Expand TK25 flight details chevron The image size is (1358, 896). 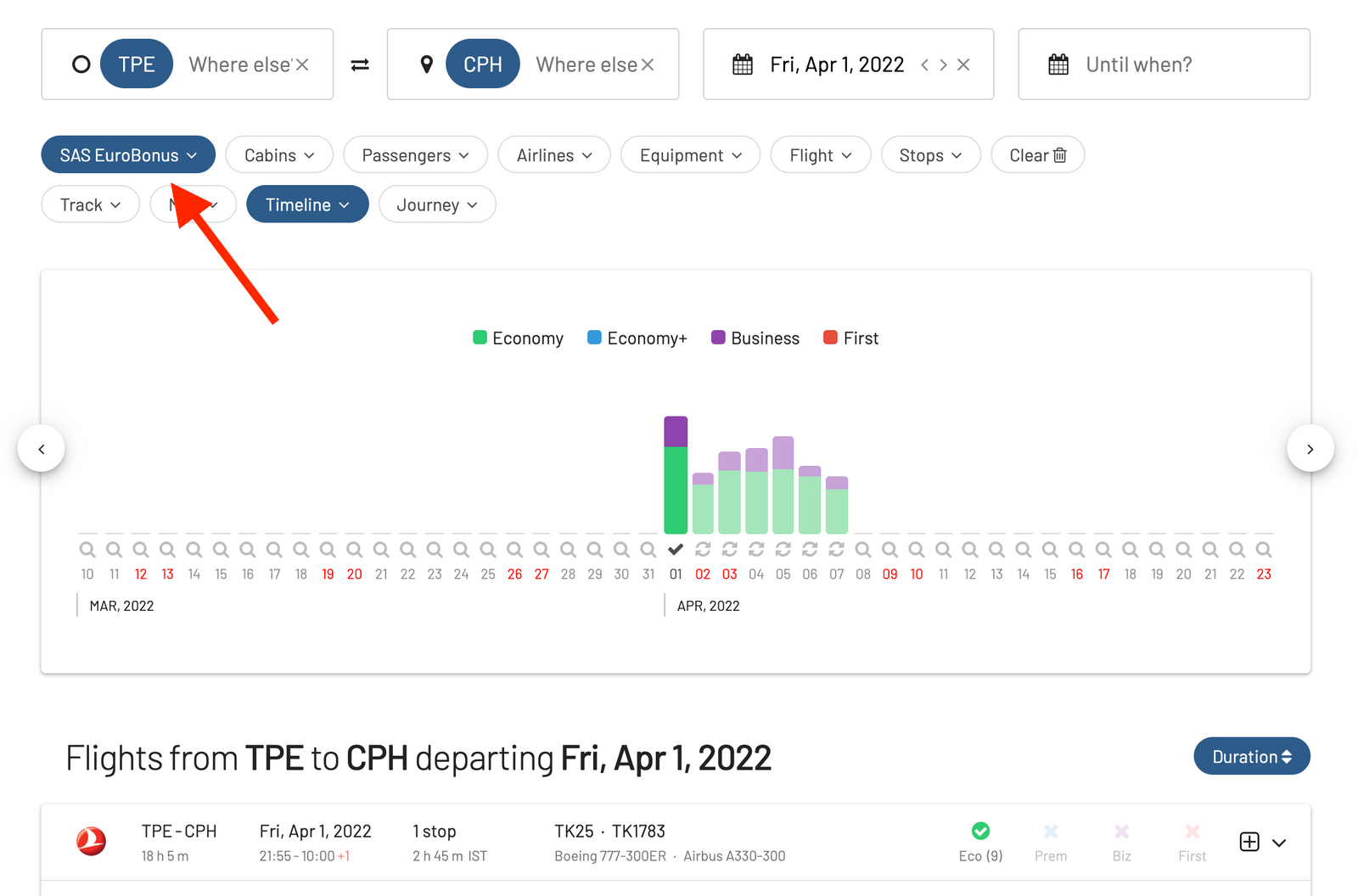coord(1279,843)
